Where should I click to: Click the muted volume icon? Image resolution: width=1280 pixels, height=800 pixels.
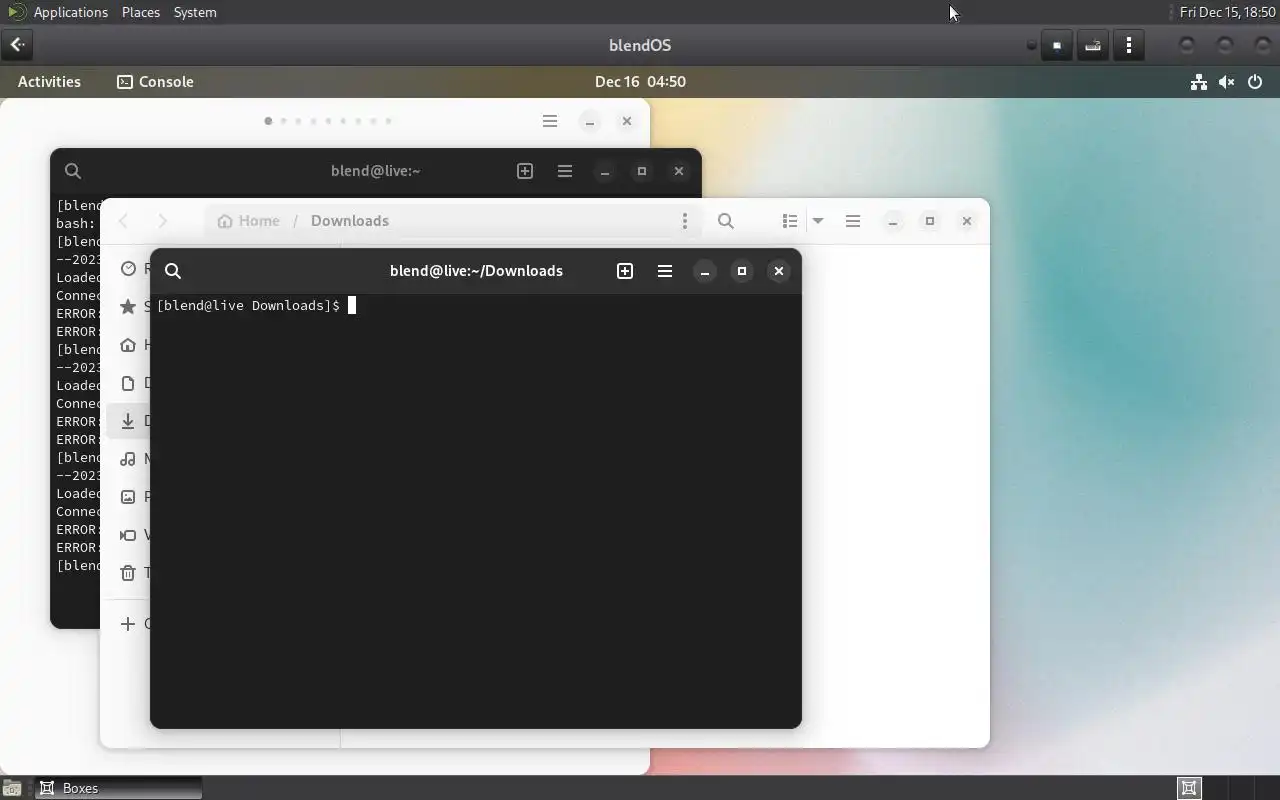[x=1226, y=82]
